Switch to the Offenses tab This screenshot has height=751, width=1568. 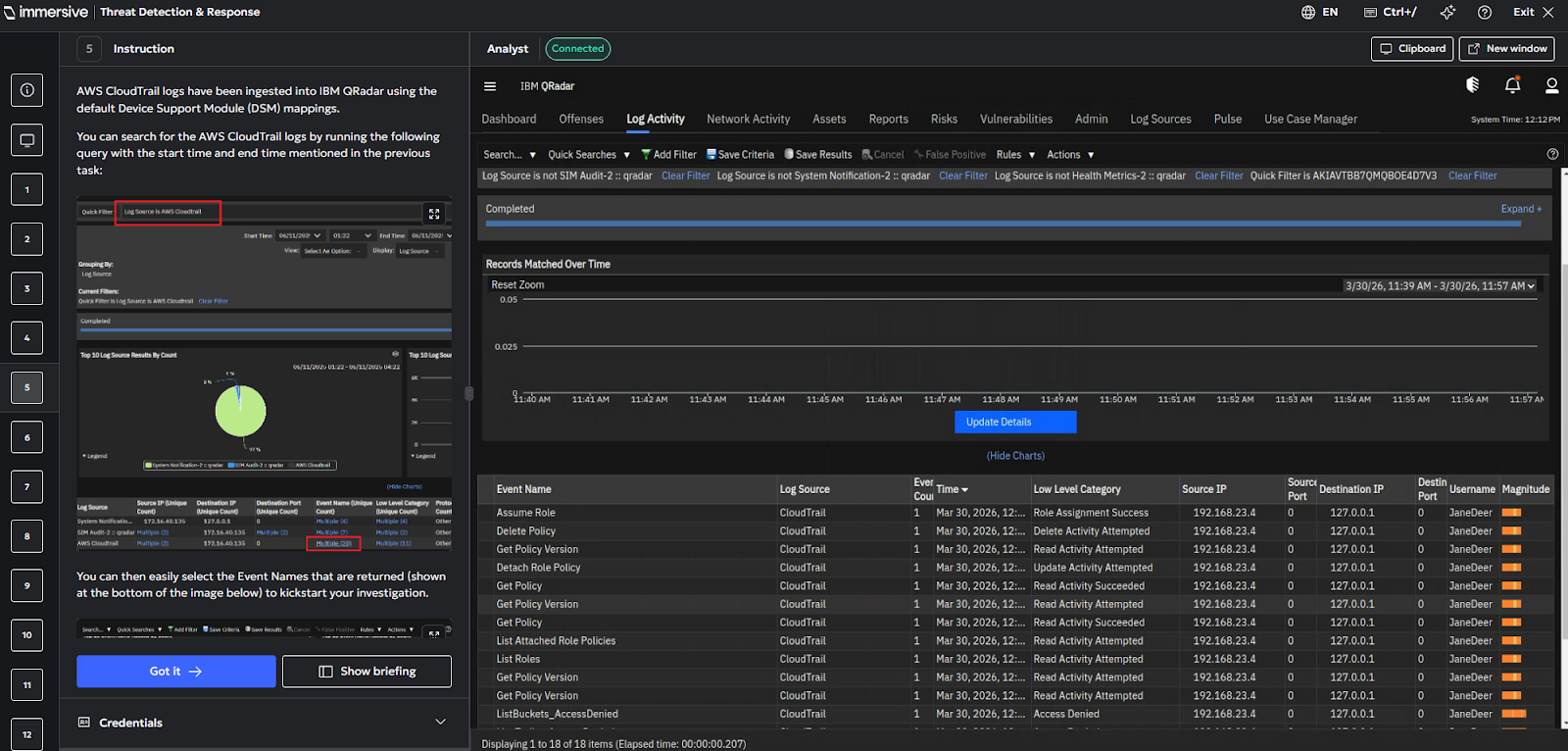(581, 120)
